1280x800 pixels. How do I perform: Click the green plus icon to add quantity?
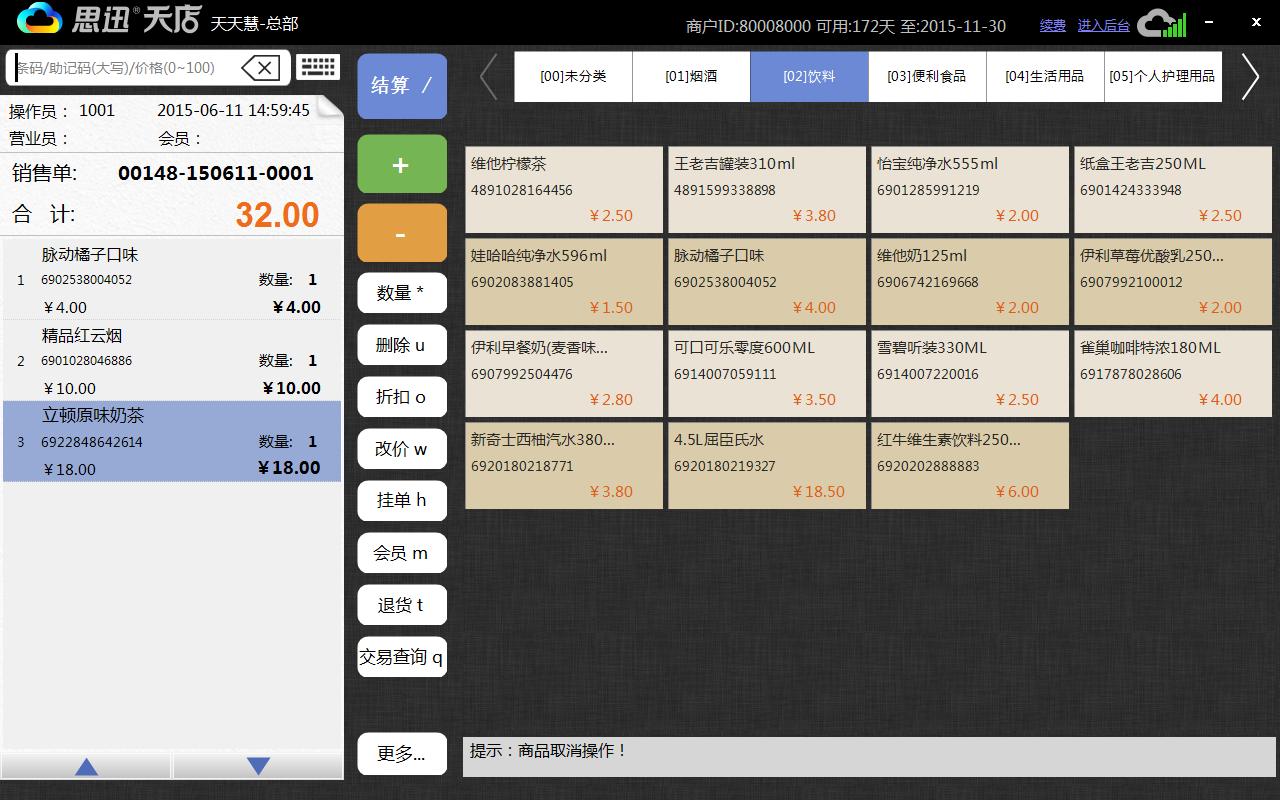[x=401, y=164]
